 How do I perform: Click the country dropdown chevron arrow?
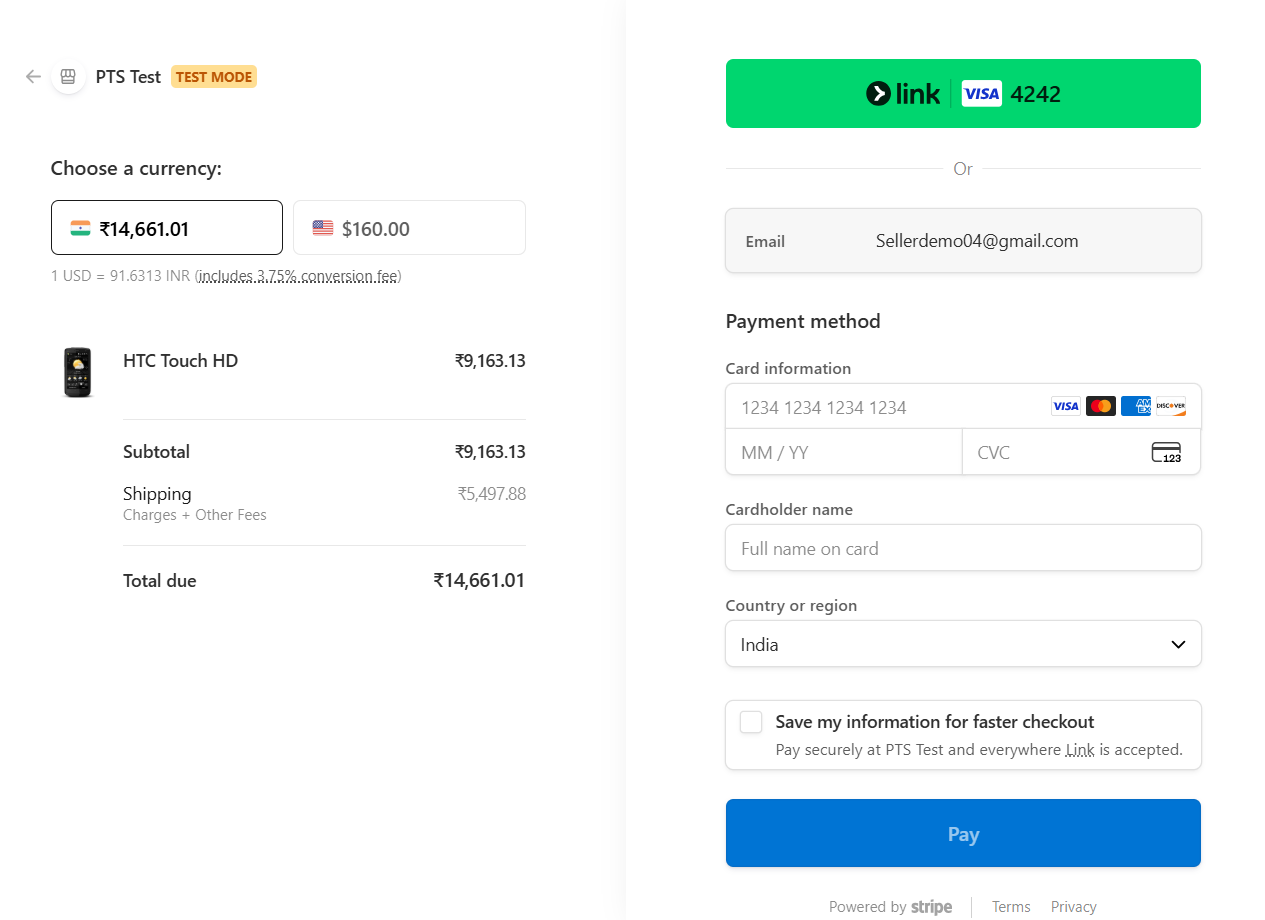1178,645
